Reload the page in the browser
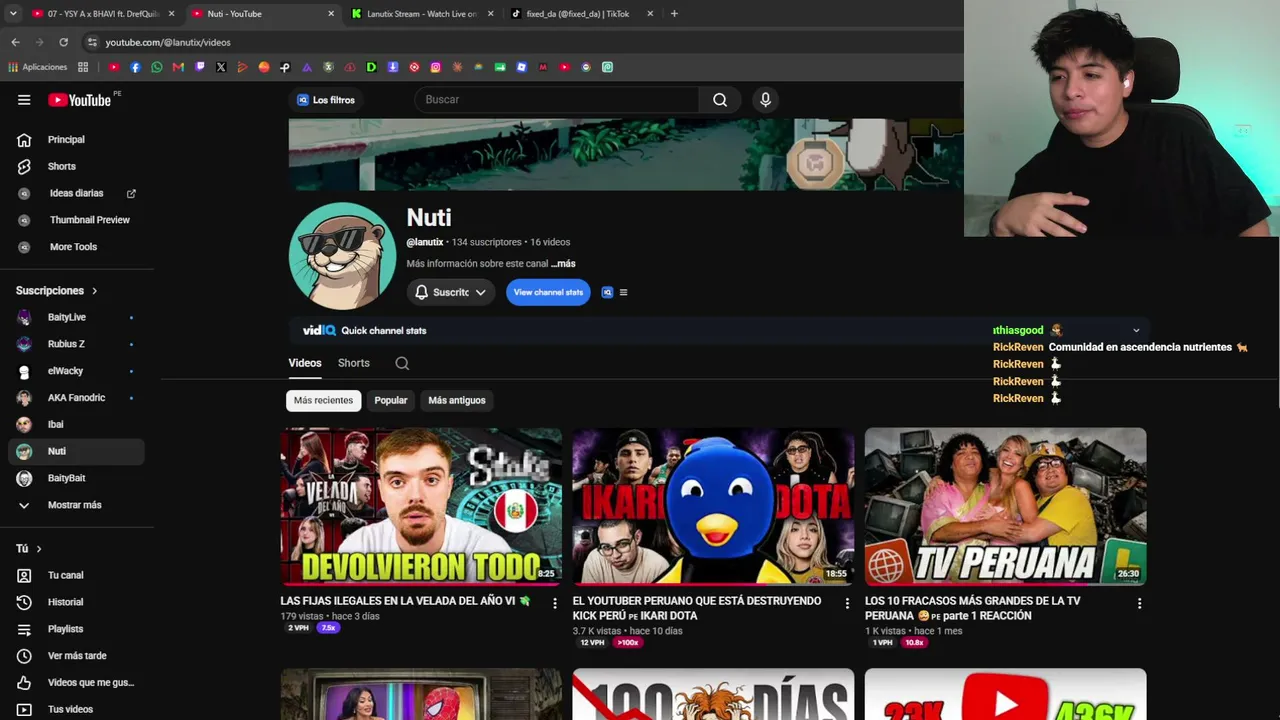Screen dimensions: 1280x720 [x=63, y=42]
